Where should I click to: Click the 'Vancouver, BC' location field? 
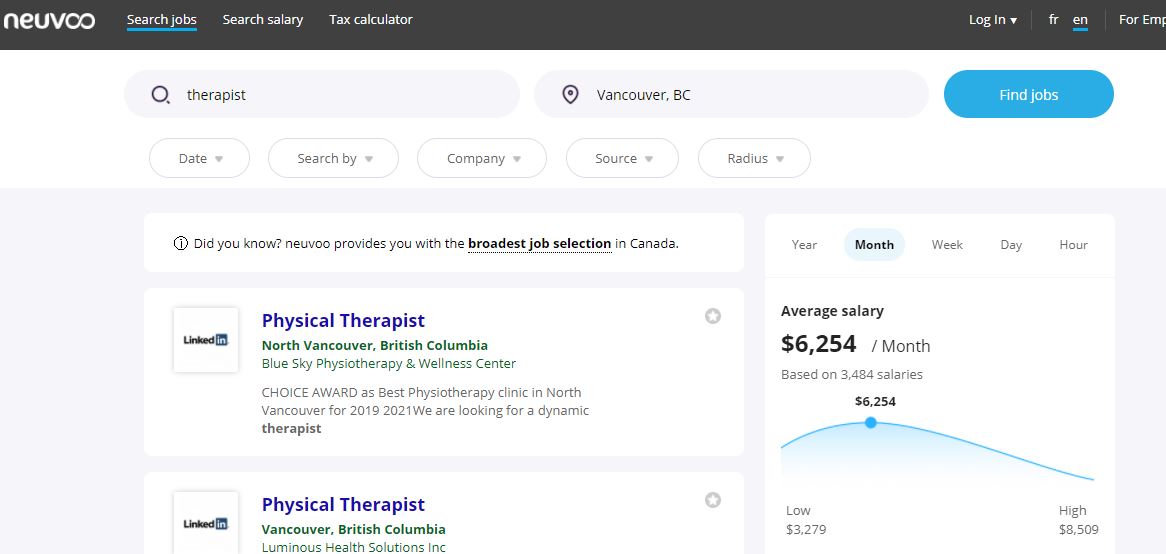732,94
